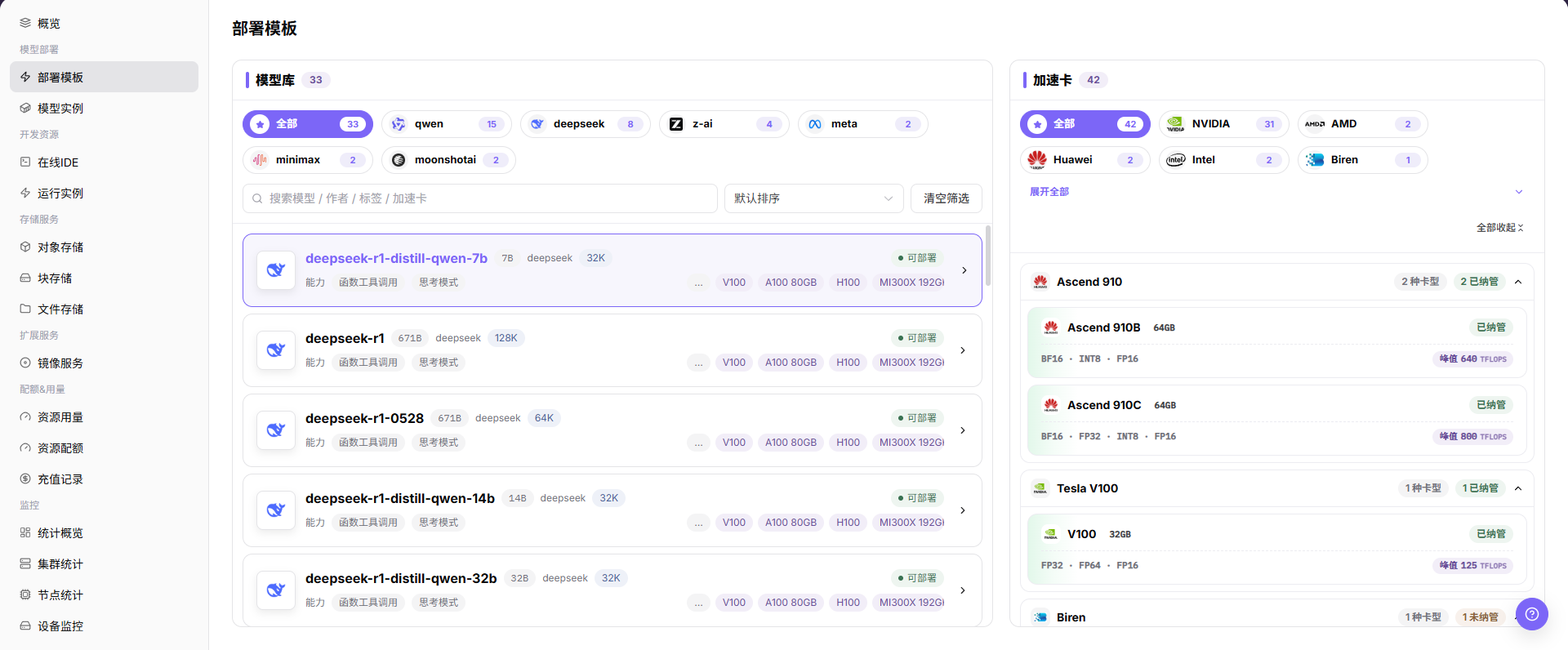Viewport: 1568px width, 650px height.
Task: Collapse the Ascend 910 group
Action: [x=1518, y=282]
